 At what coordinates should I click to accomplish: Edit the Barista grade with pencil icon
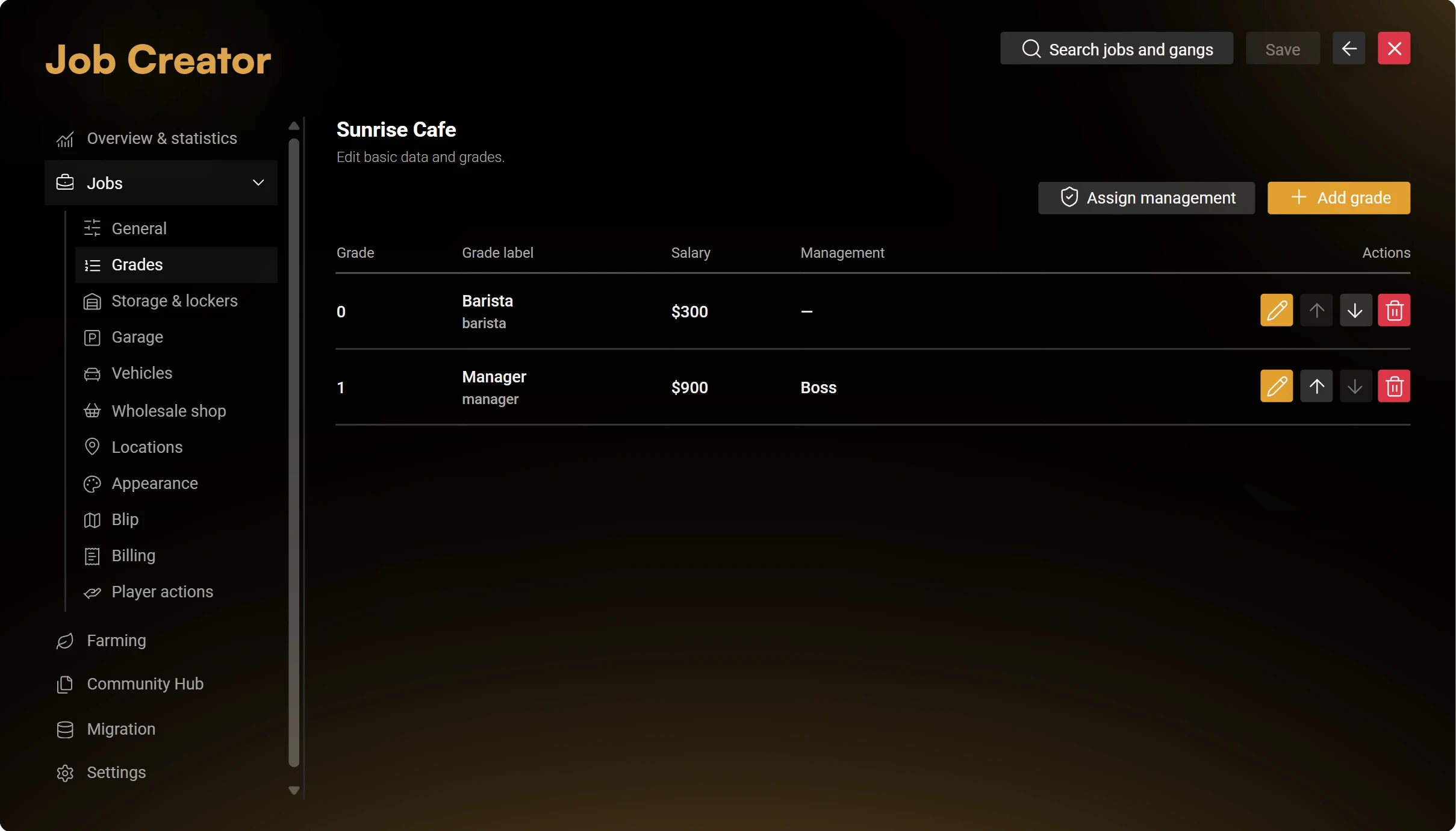(1276, 311)
